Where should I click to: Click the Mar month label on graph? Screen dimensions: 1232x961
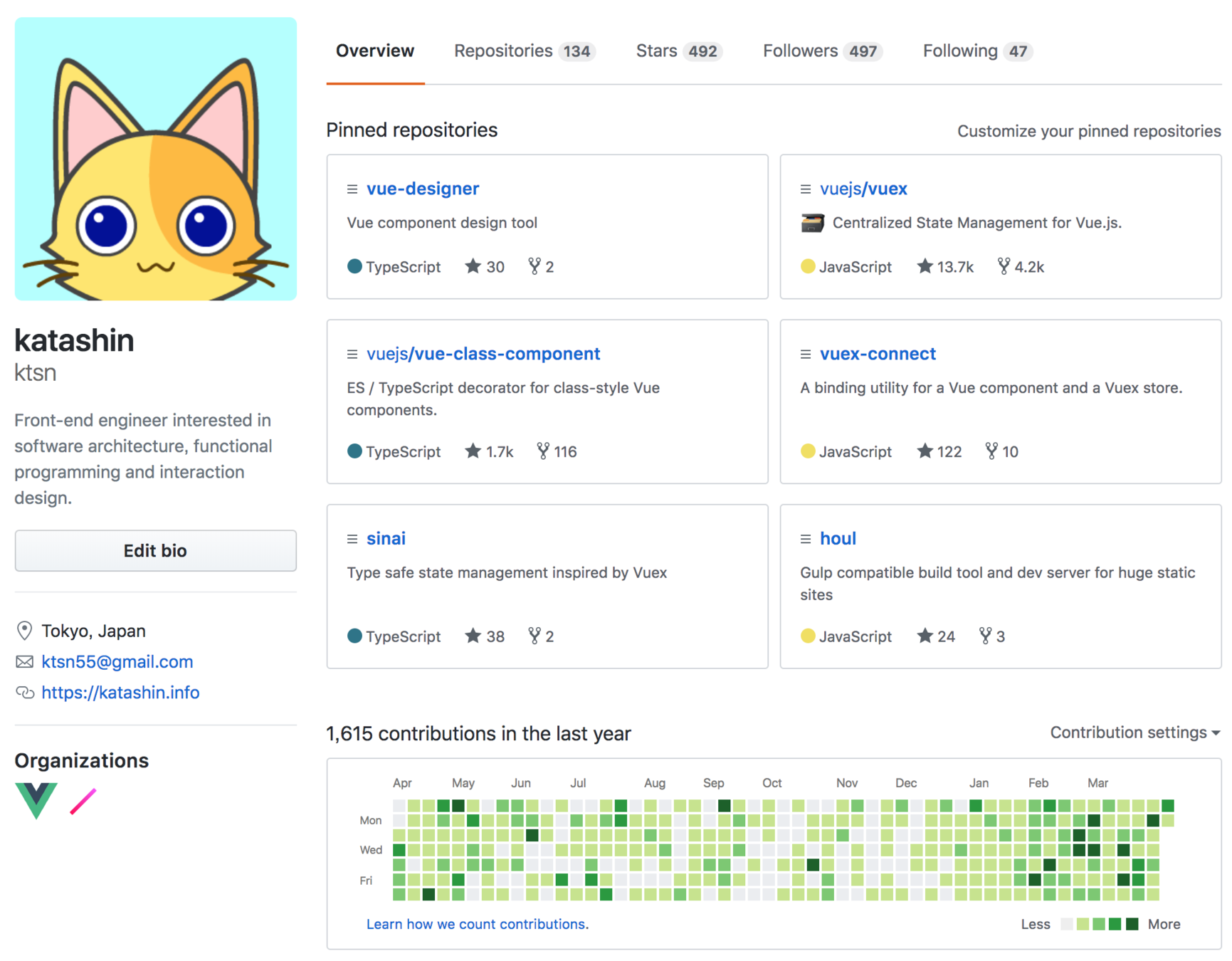tap(1097, 783)
